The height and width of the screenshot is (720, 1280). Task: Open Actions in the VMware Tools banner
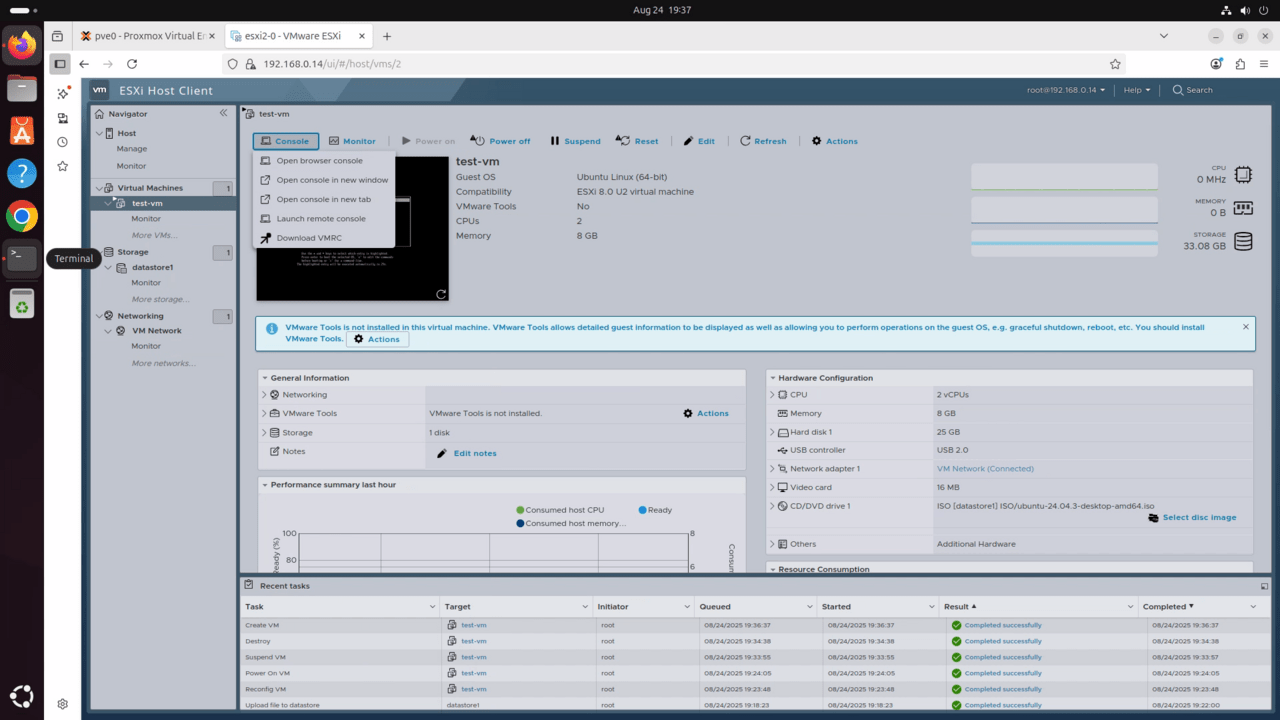[377, 339]
